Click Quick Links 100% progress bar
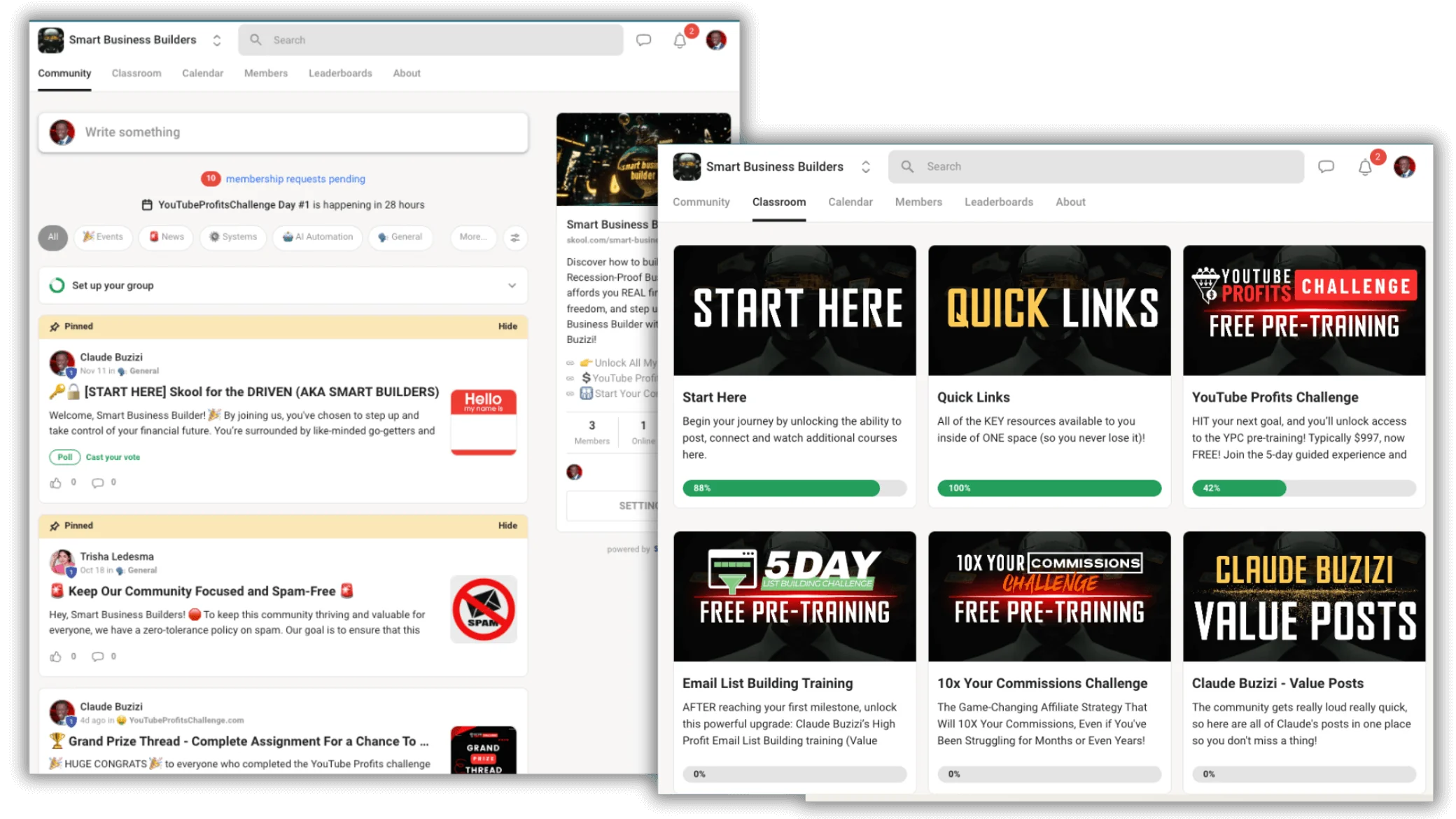1456x819 pixels. click(x=1049, y=488)
